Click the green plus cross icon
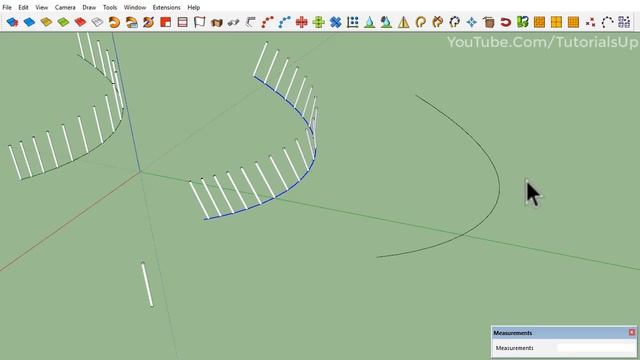 click(x=318, y=22)
